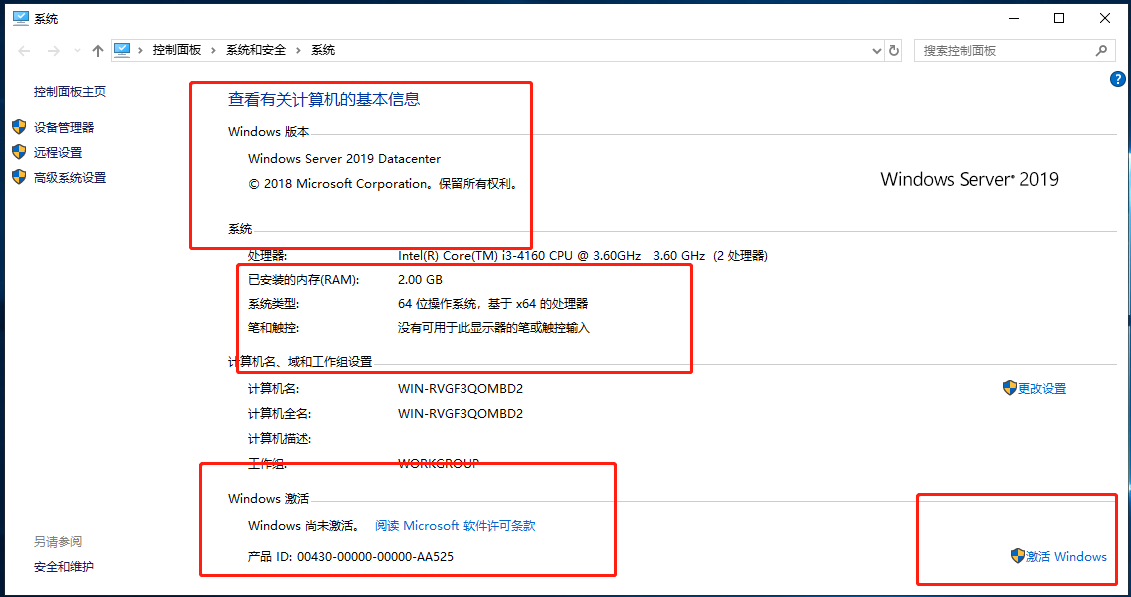Image resolution: width=1131 pixels, height=597 pixels.
Task: Select the 产品 ID text
Action: [351, 557]
